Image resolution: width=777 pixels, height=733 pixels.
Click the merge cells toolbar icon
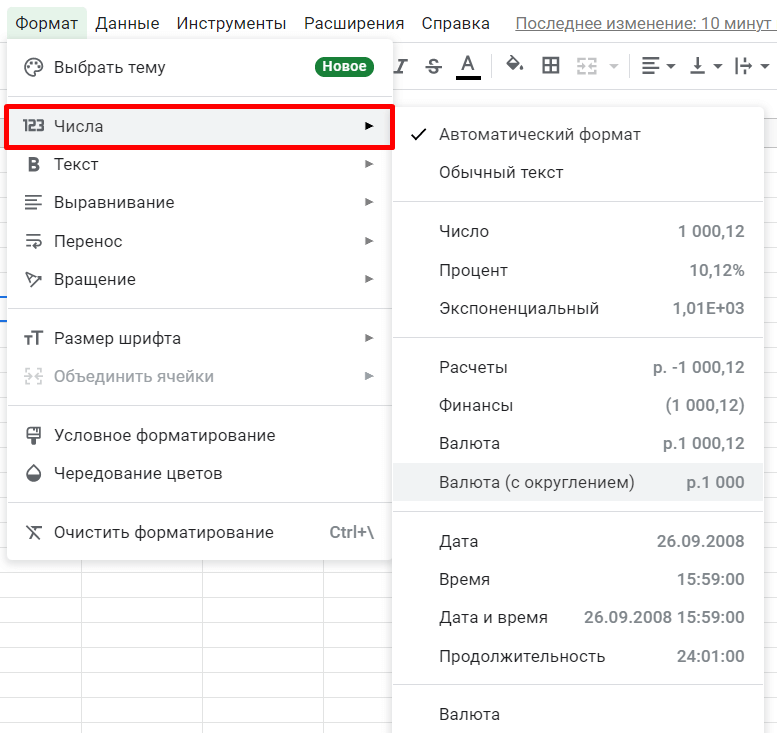(587, 66)
